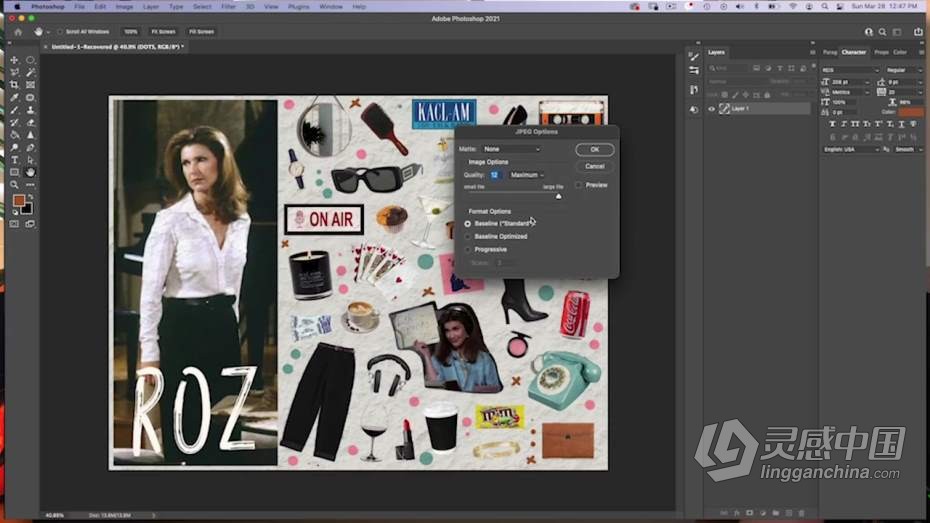Image resolution: width=930 pixels, height=523 pixels.
Task: Select the Paint Bucket tool
Action: pos(14,135)
